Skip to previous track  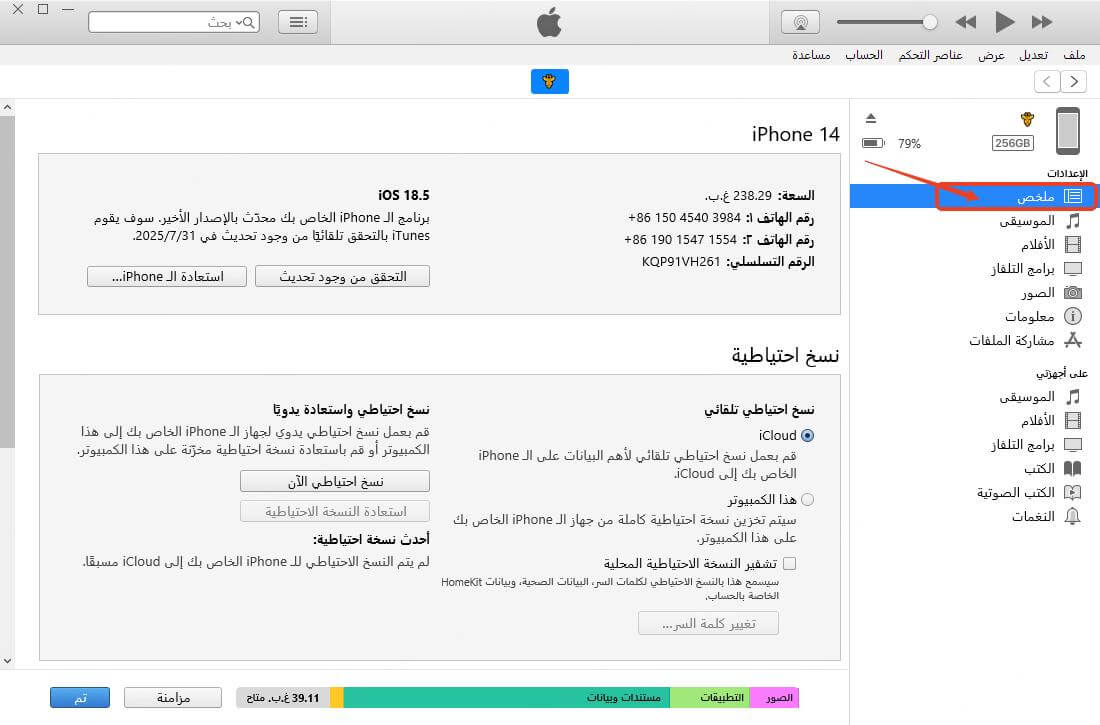click(x=966, y=22)
